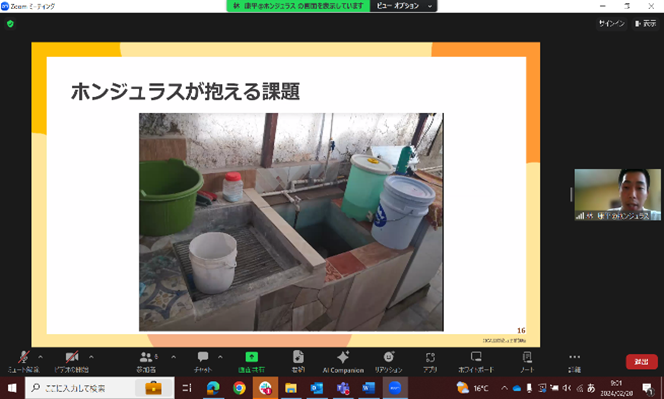Click slide page number 16
664x399 pixels.
pos(521,330)
